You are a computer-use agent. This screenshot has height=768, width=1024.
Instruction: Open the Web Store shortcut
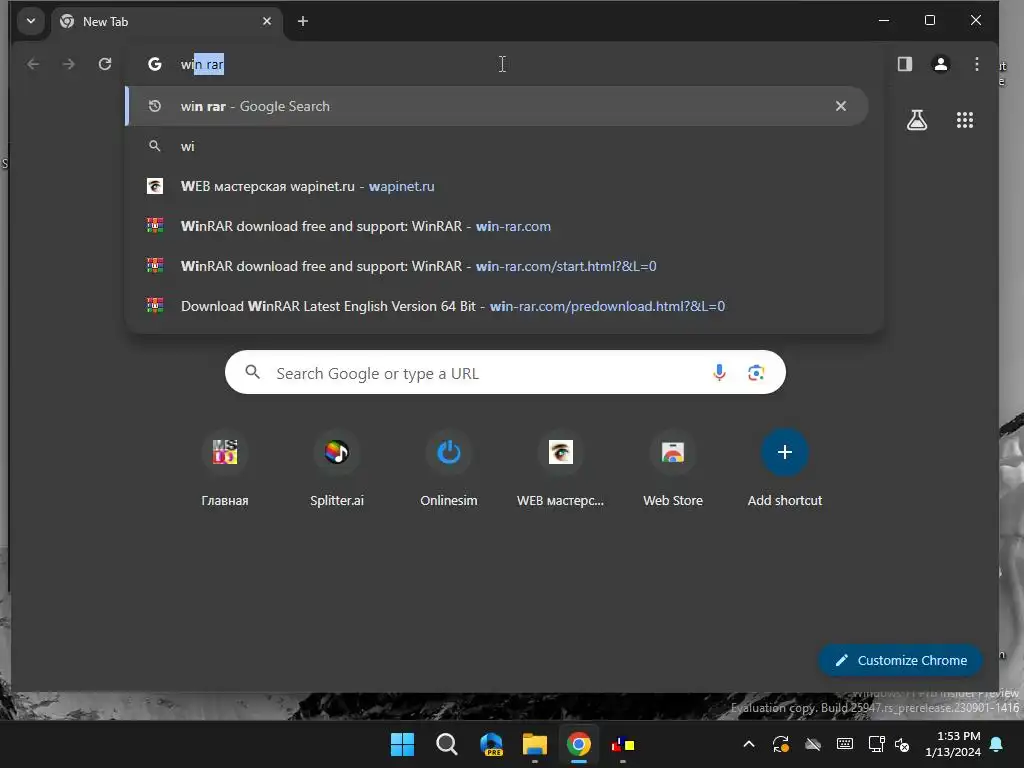(673, 469)
